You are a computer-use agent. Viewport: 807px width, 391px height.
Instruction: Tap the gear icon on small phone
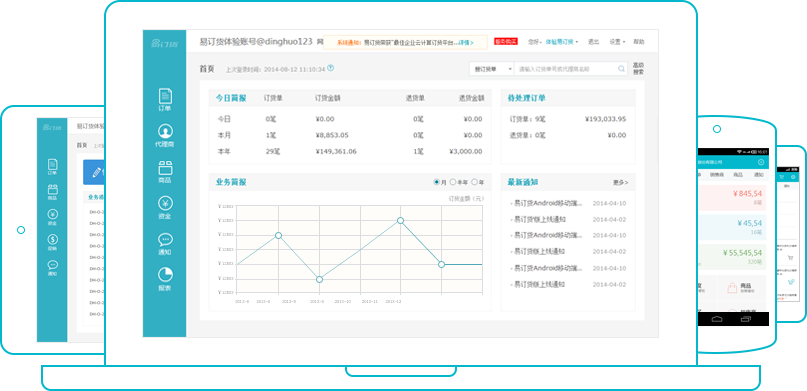coord(793,177)
